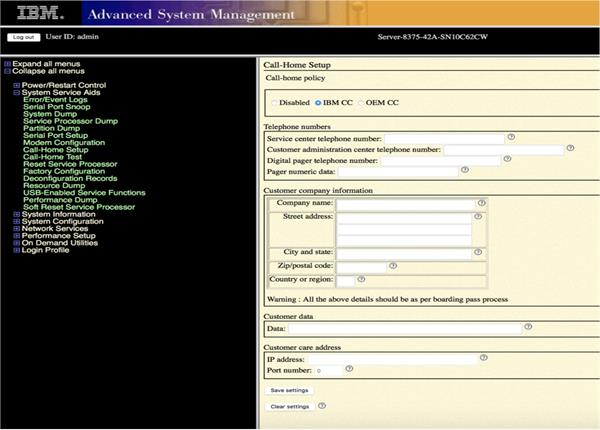This screenshot has width=600, height=430.
Task: Open Serial Port Setup page
Action: 55,135
